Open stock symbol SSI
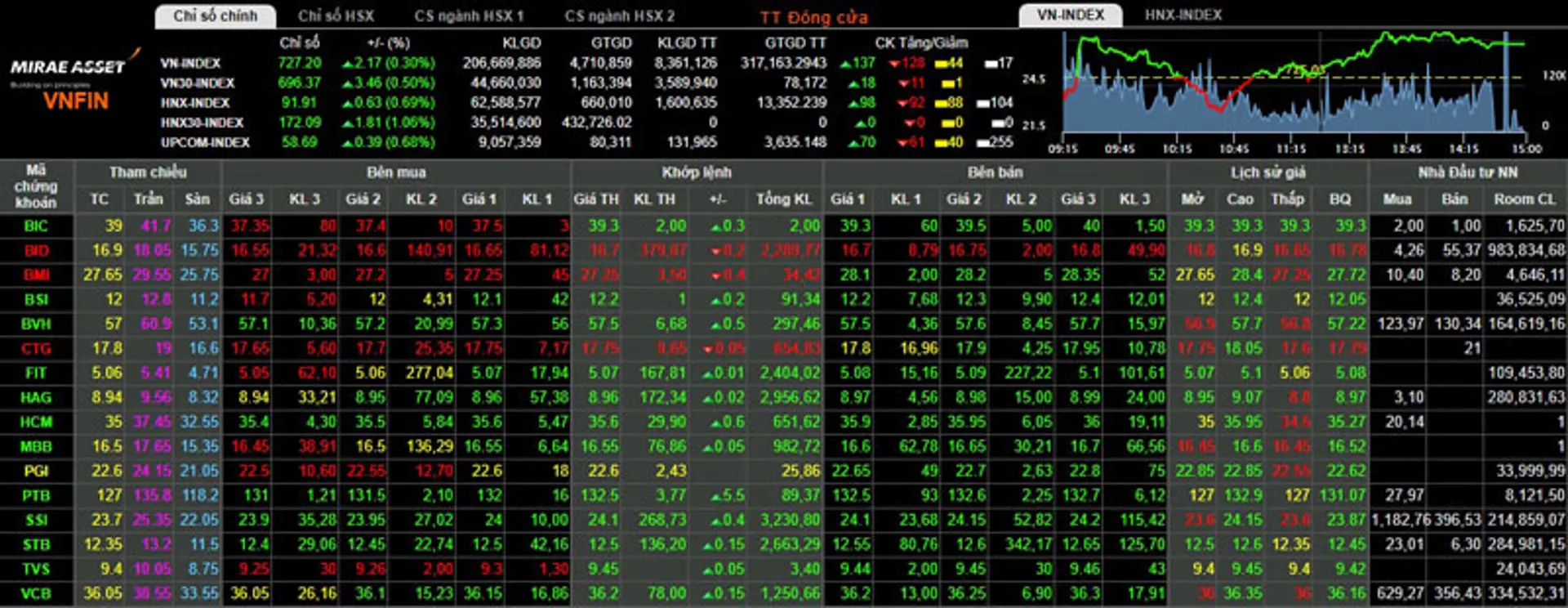The height and width of the screenshot is (608, 1568). [36, 521]
